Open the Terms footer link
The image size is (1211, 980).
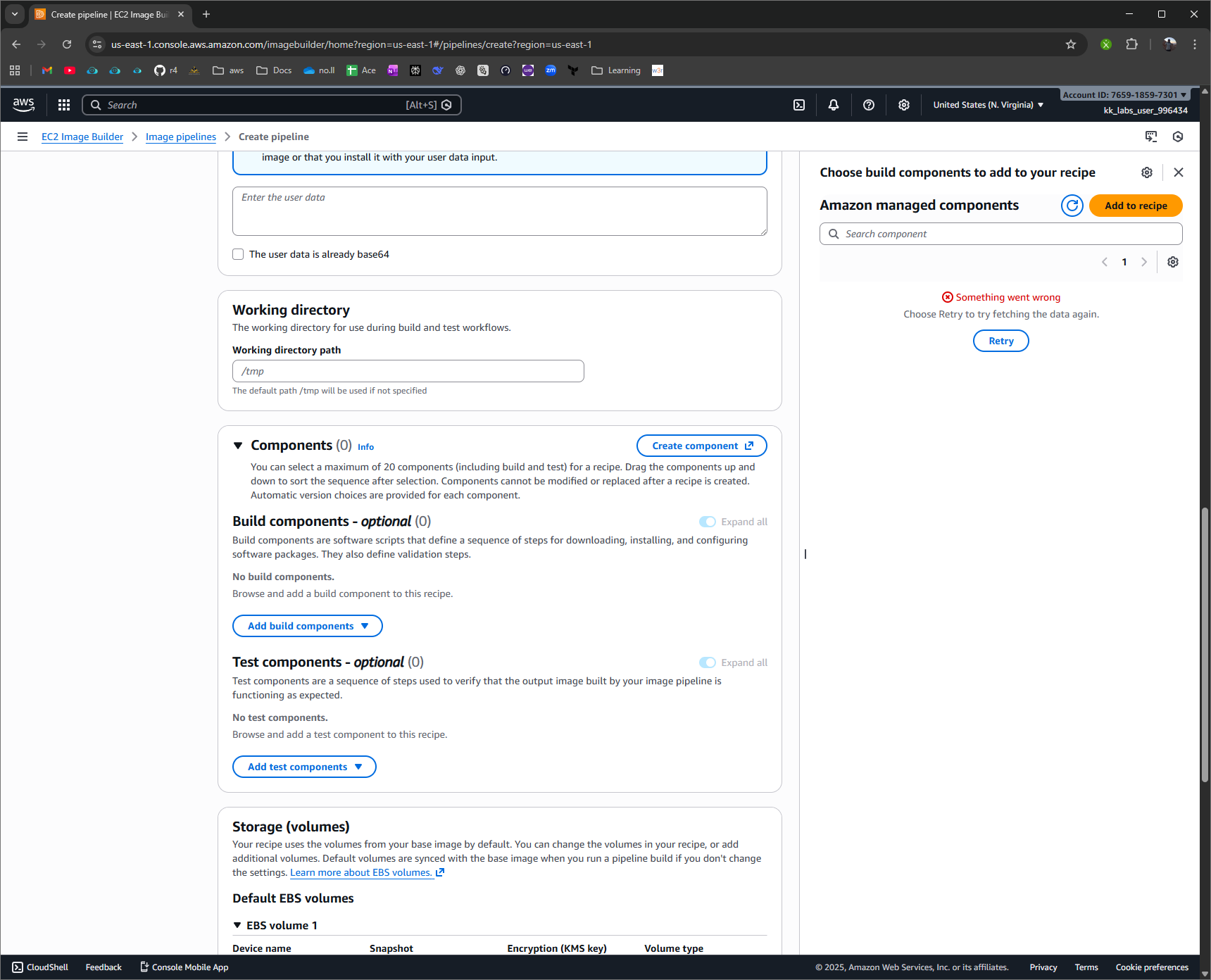coord(1086,967)
